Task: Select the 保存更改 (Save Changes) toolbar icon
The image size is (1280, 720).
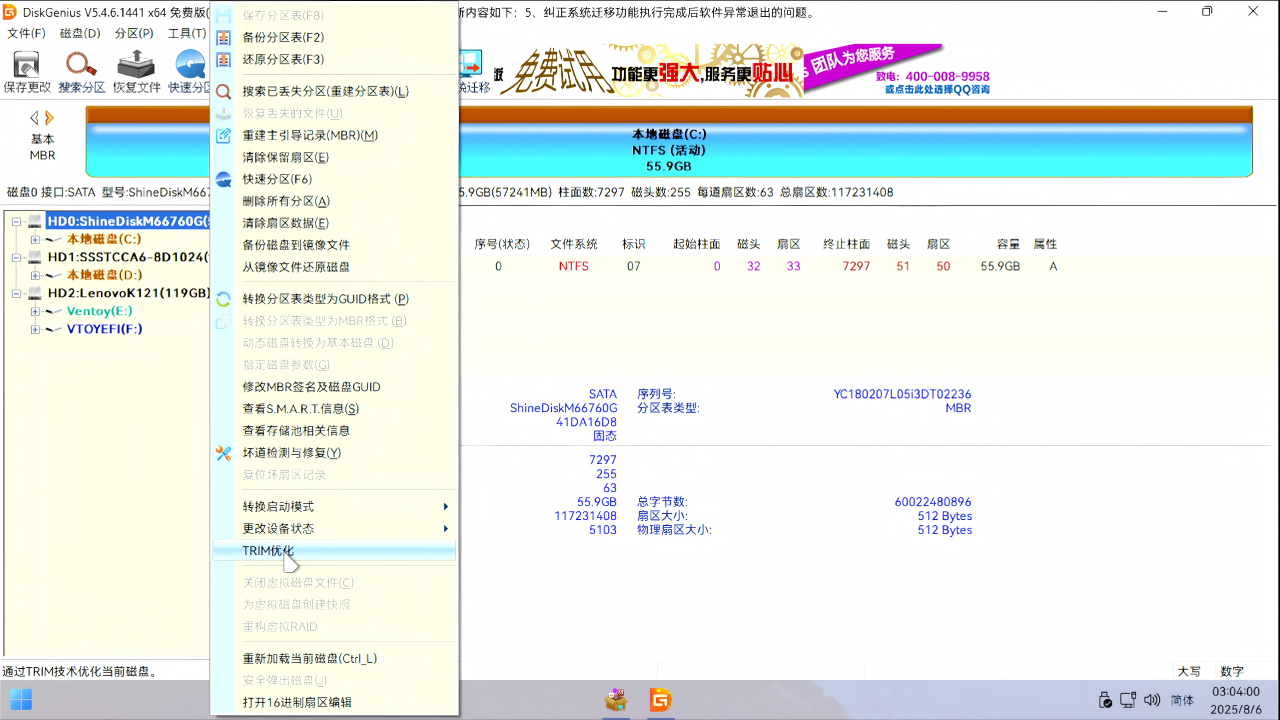Action: pos(29,70)
